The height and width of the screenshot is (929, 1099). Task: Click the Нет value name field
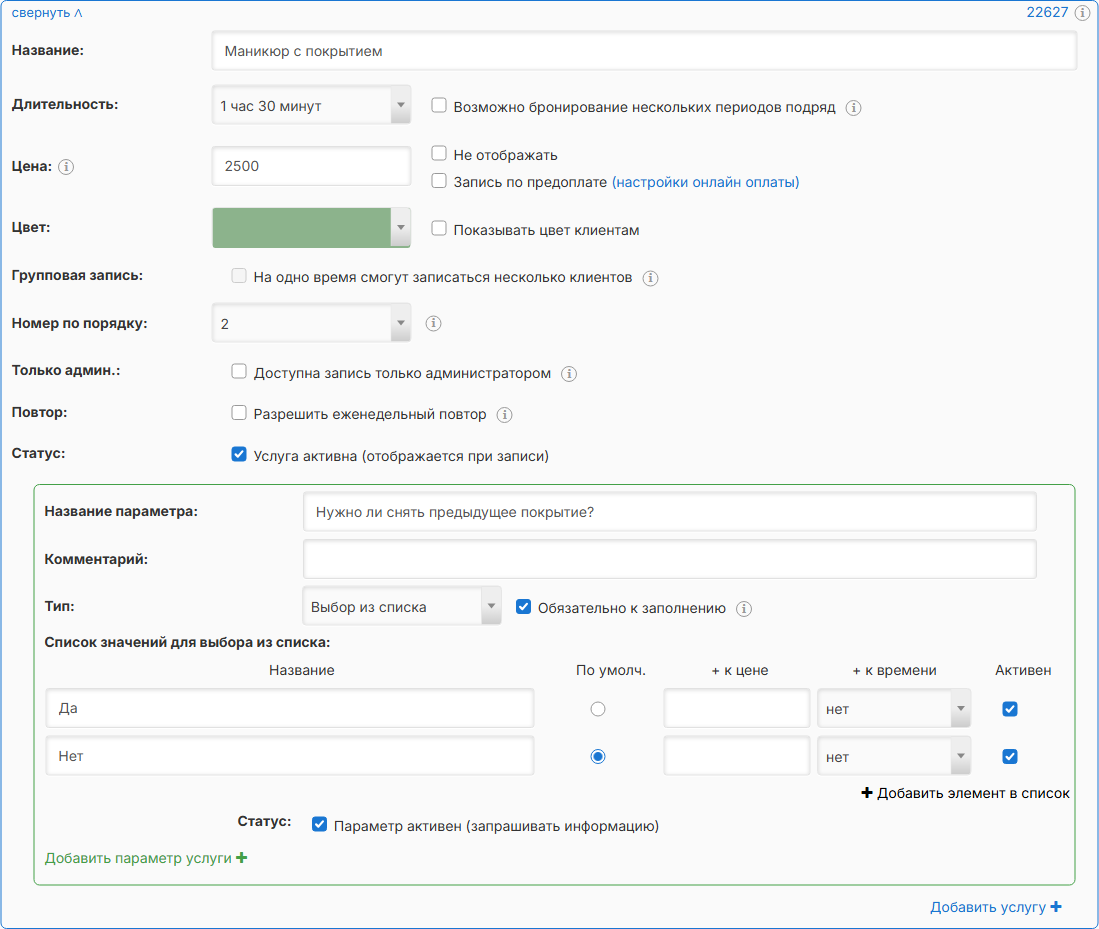click(x=289, y=756)
